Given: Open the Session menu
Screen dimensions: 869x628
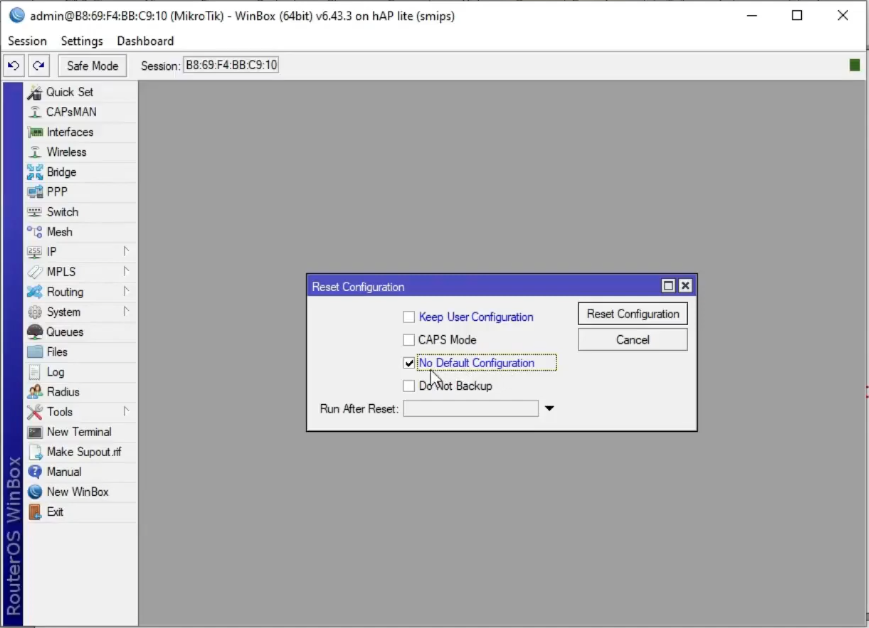Looking at the screenshot, I should click(x=27, y=41).
